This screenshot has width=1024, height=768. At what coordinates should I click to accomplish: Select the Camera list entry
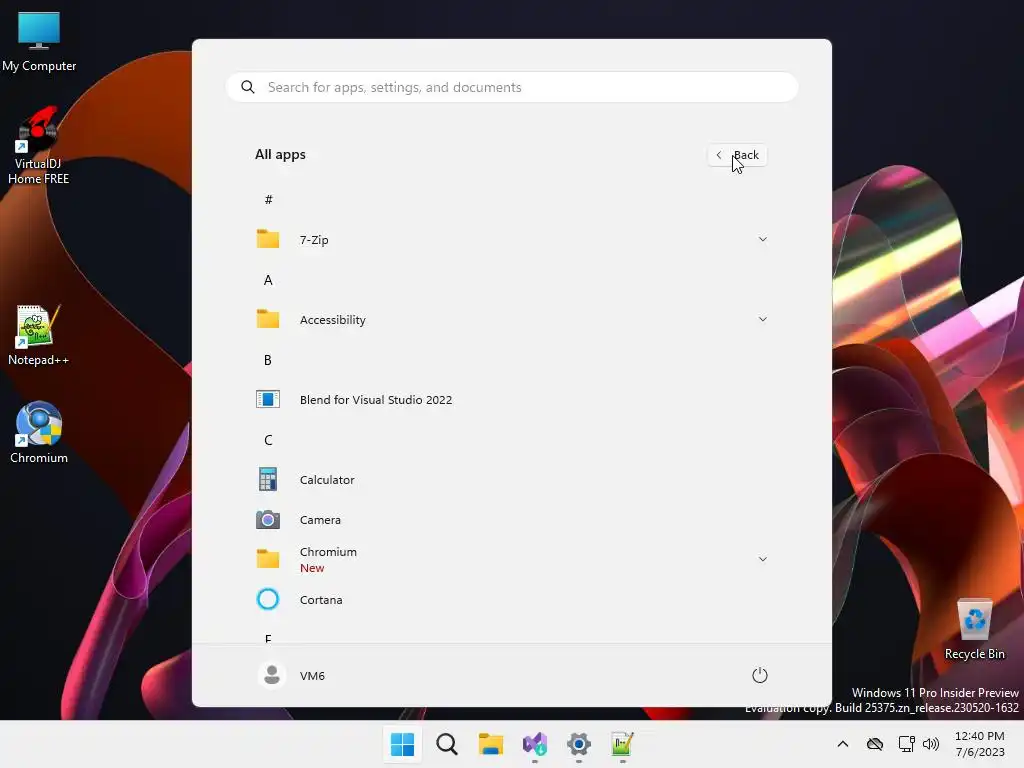512,520
